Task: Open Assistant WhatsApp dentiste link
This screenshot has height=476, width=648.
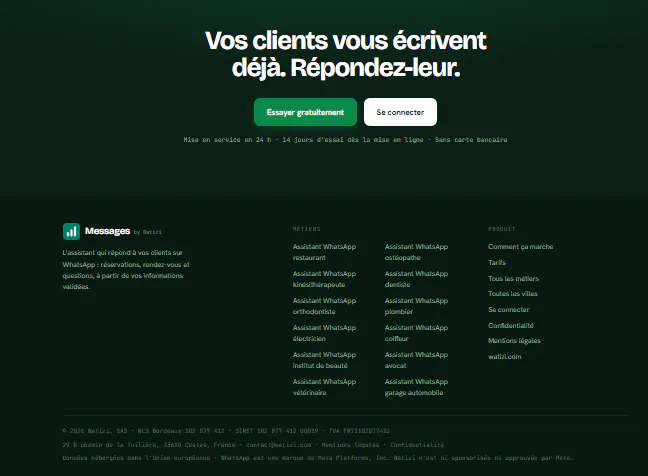Action: point(416,279)
